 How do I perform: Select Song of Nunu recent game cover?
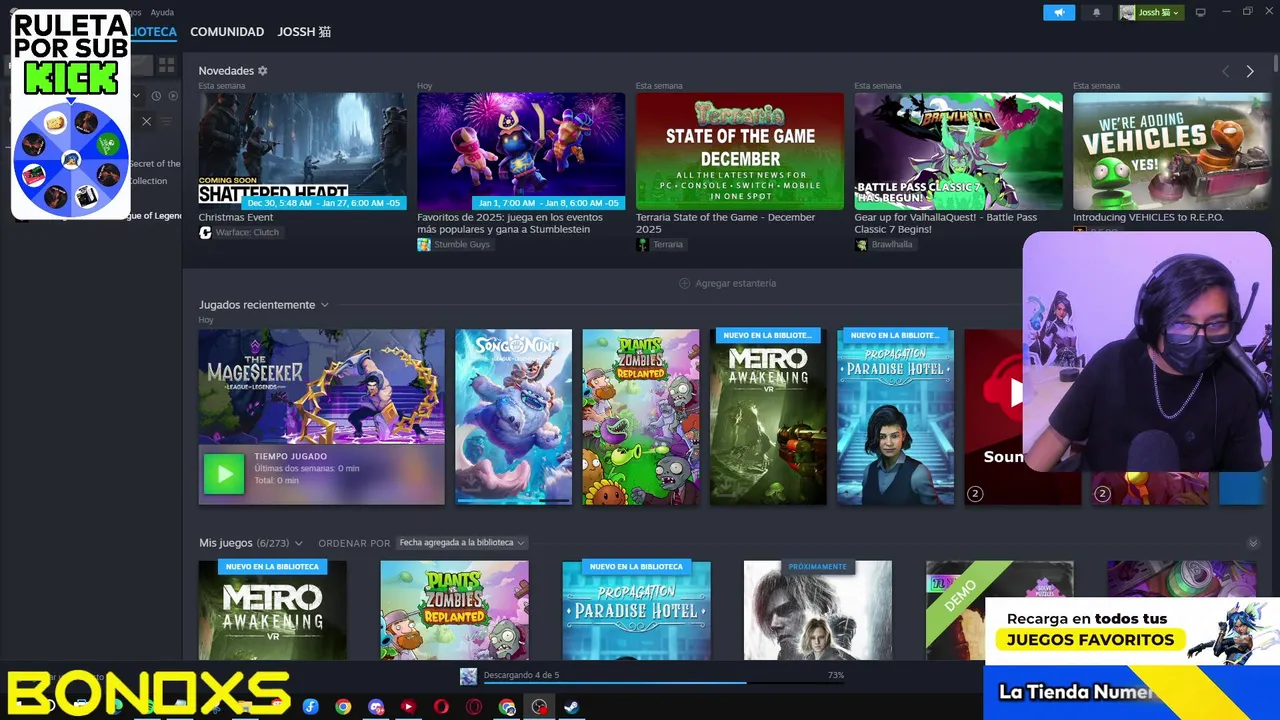pyautogui.click(x=514, y=417)
